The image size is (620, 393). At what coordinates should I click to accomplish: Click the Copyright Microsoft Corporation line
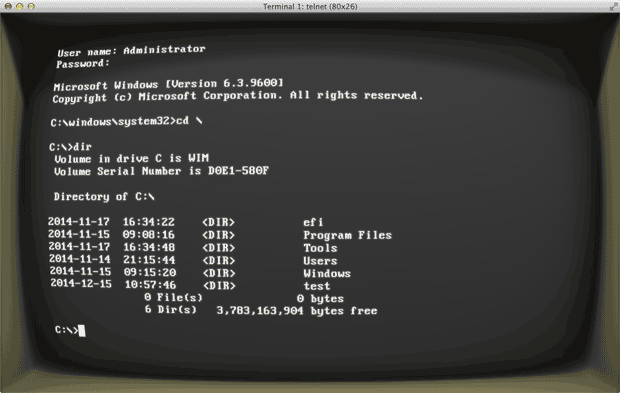238,96
